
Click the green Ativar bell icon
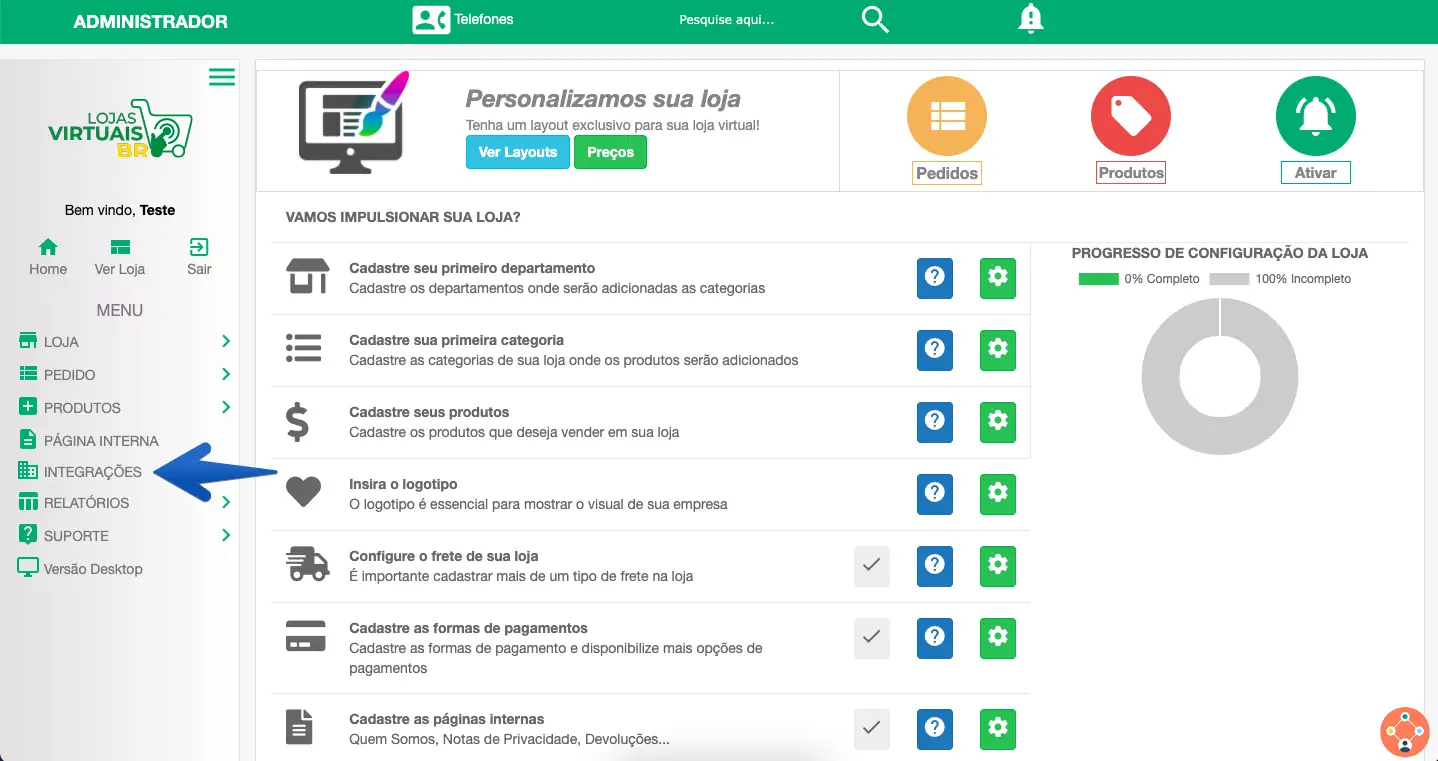tap(1316, 116)
